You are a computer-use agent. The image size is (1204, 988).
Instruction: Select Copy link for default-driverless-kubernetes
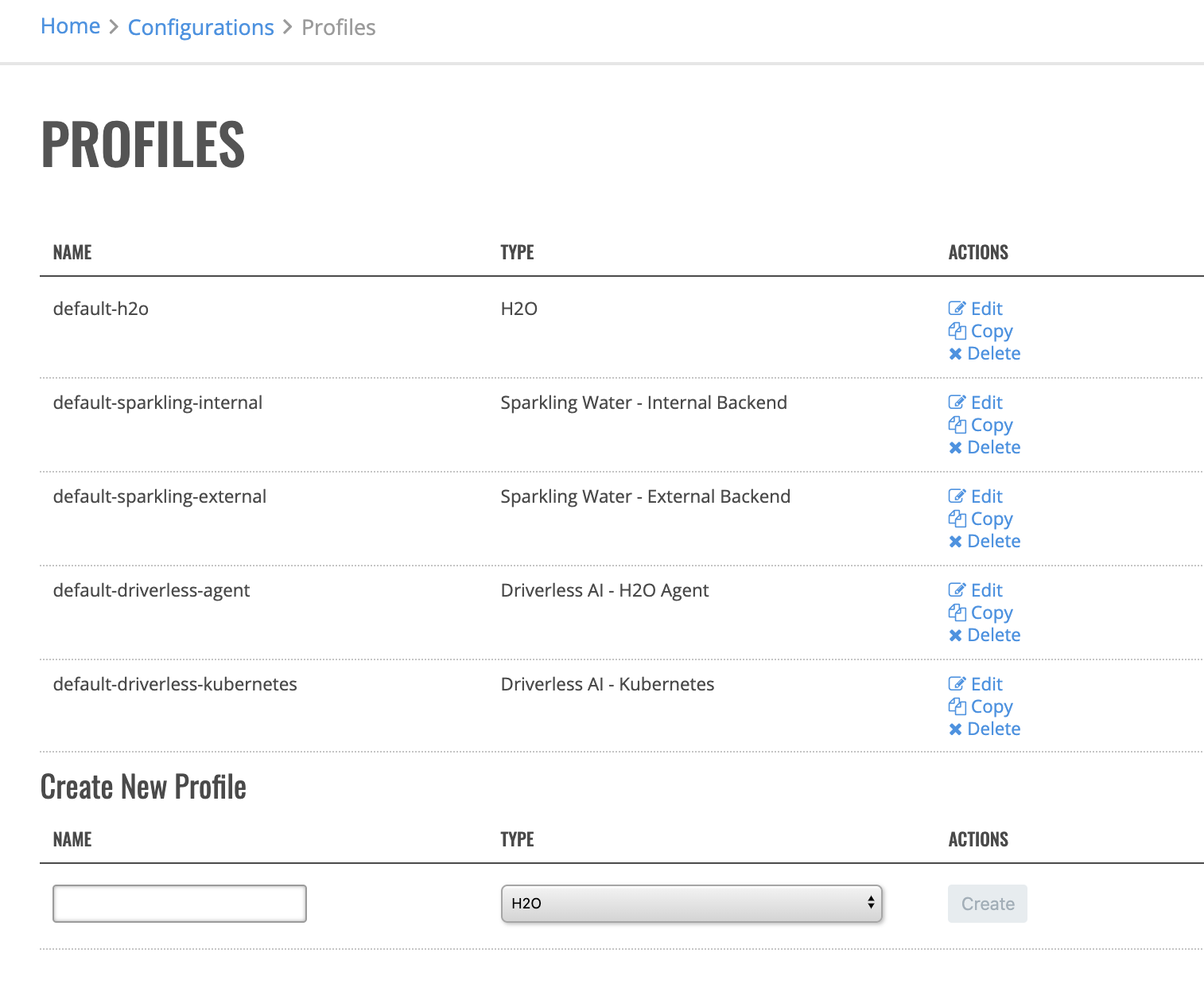[x=992, y=707]
